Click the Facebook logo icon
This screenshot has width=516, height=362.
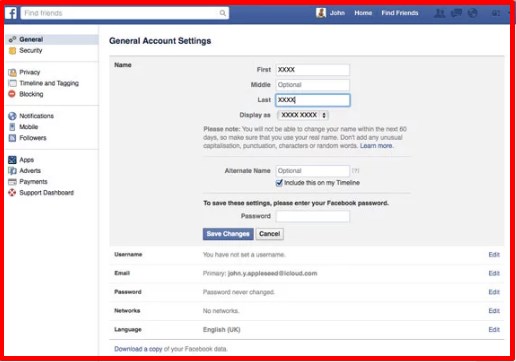click(x=11, y=13)
